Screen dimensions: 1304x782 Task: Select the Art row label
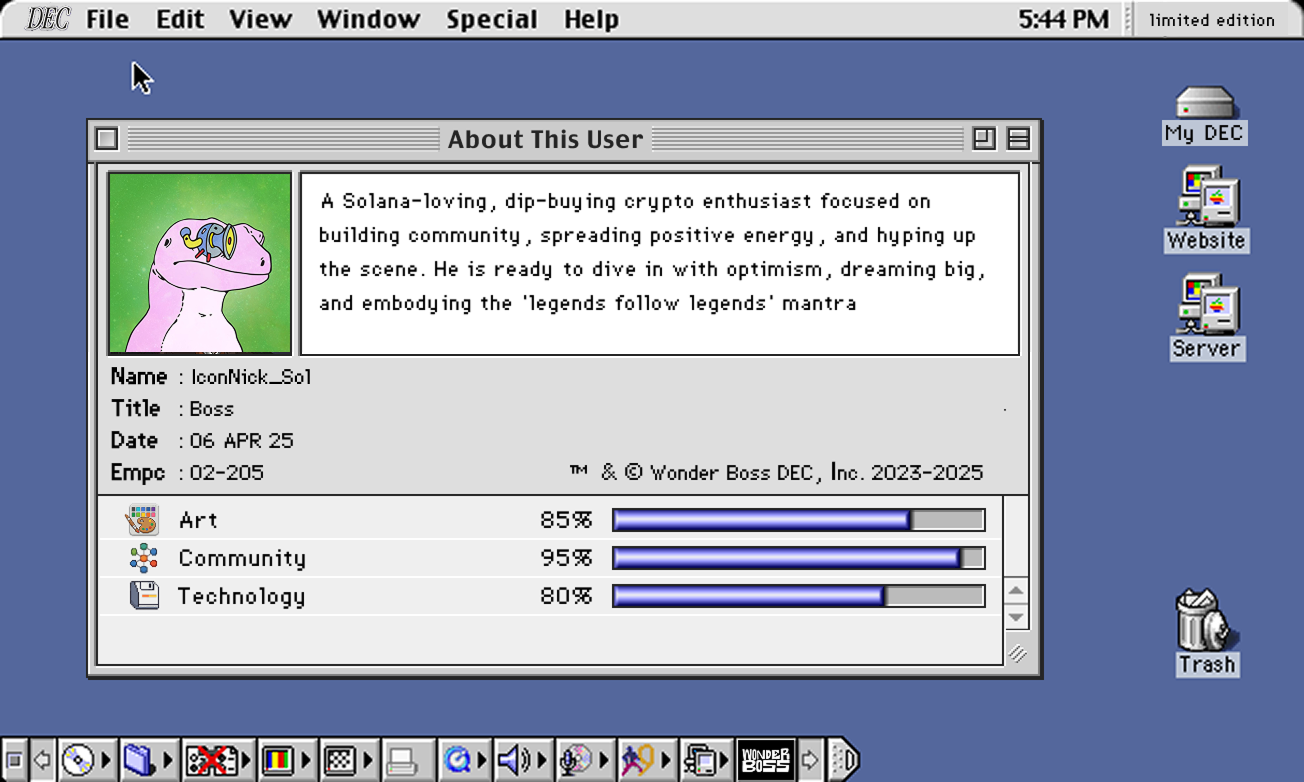pyautogui.click(x=198, y=520)
